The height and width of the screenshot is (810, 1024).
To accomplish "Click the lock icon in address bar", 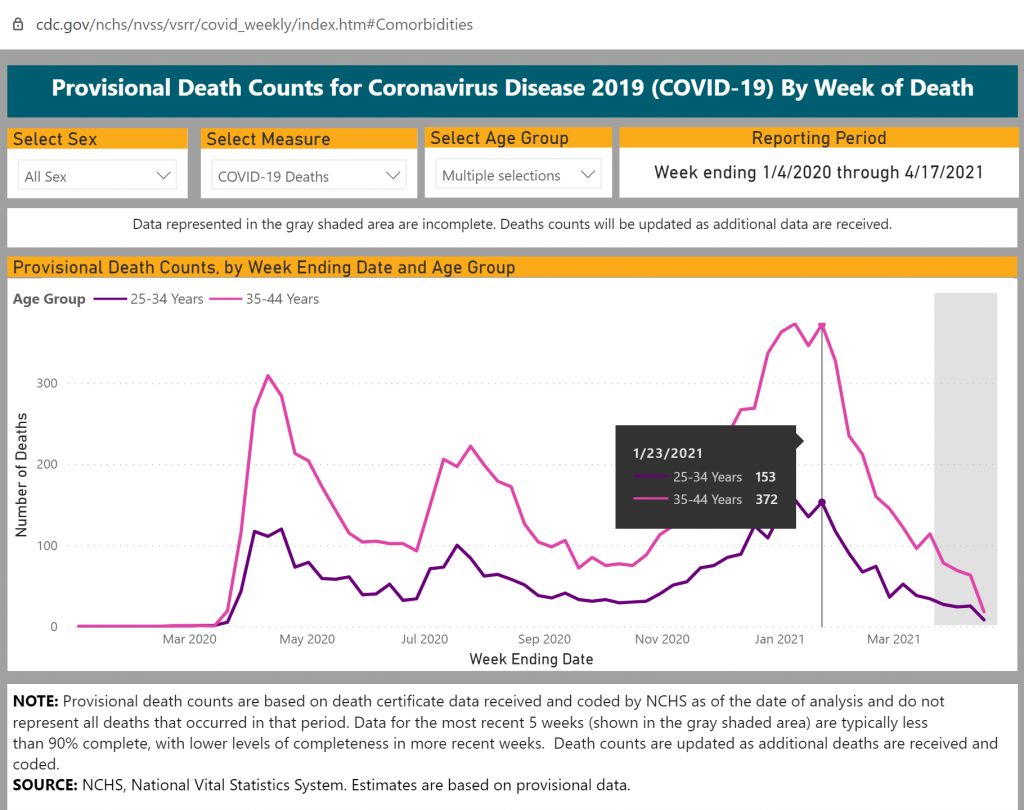I will [18, 24].
